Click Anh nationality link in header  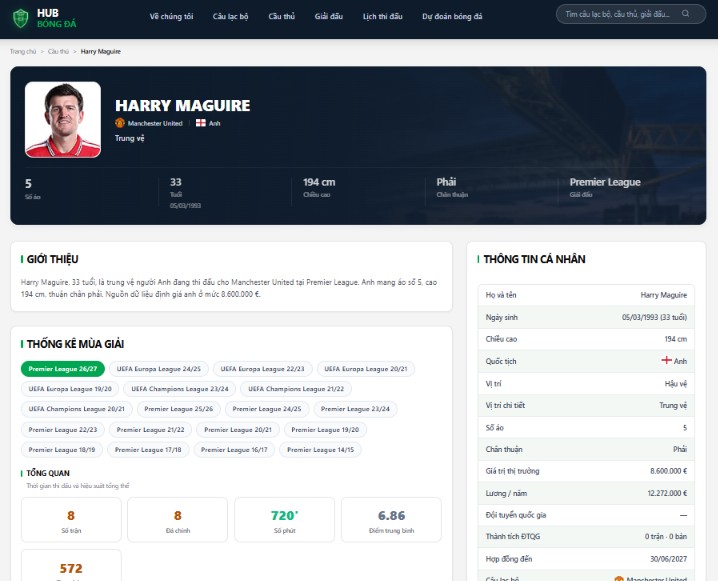tap(214, 123)
